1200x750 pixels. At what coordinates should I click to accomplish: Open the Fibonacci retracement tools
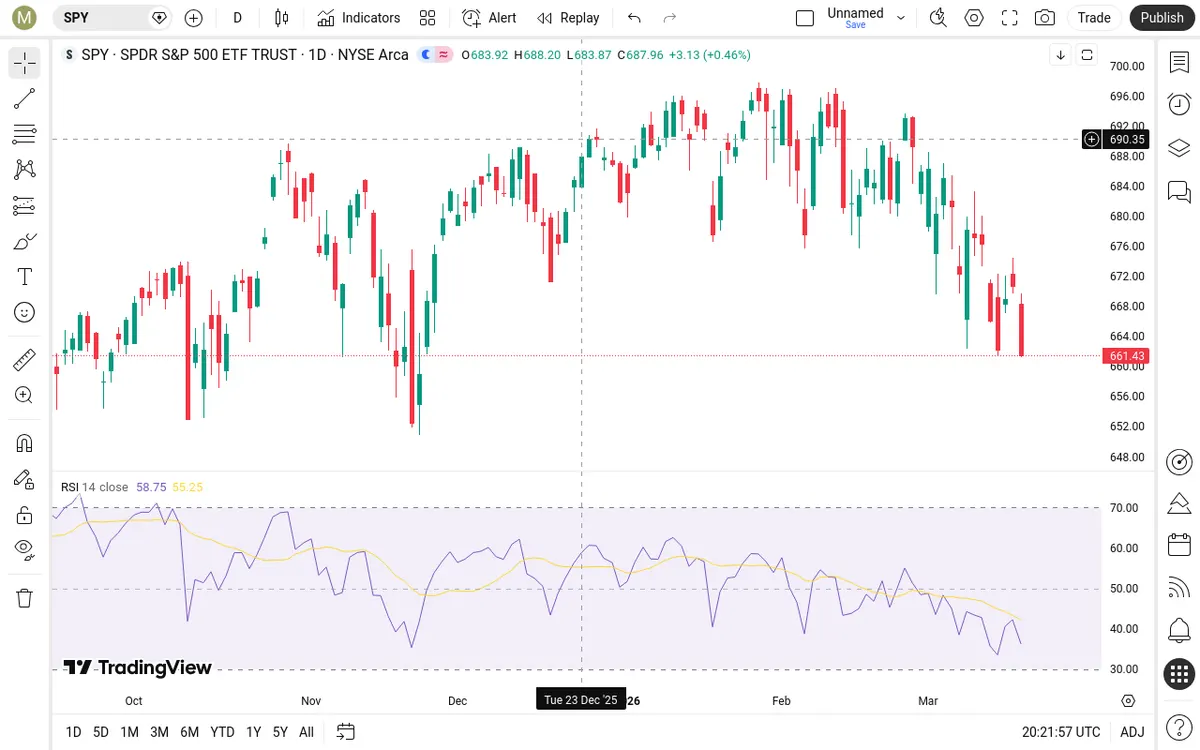pyautogui.click(x=25, y=134)
